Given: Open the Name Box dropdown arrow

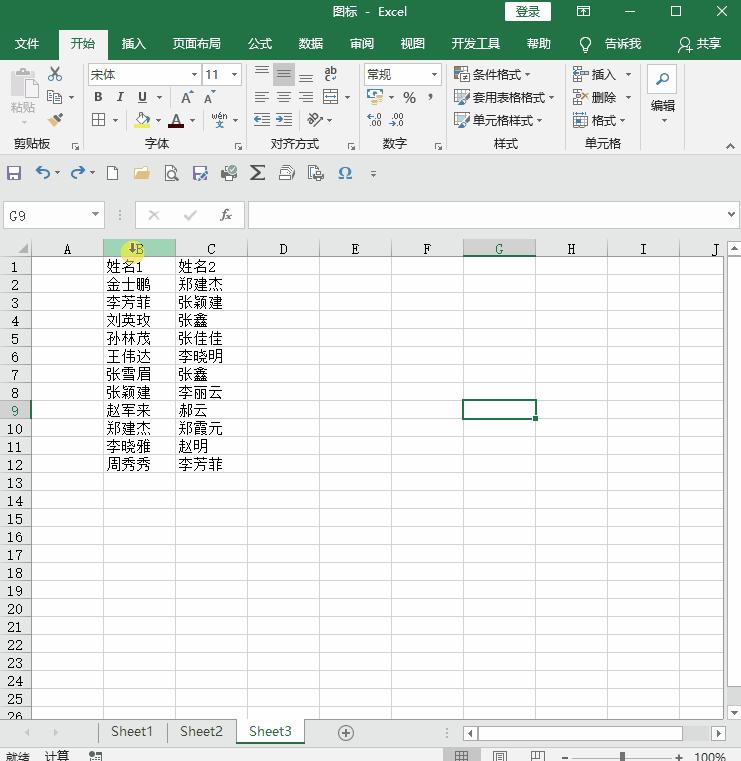Looking at the screenshot, I should (x=95, y=215).
